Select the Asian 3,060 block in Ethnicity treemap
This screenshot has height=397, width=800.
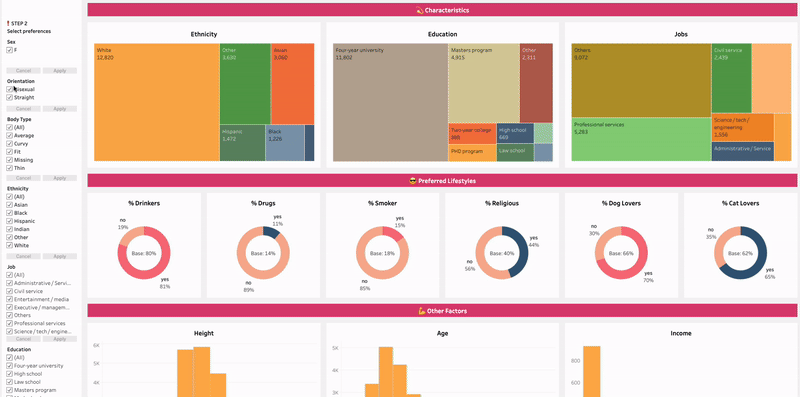coord(293,84)
